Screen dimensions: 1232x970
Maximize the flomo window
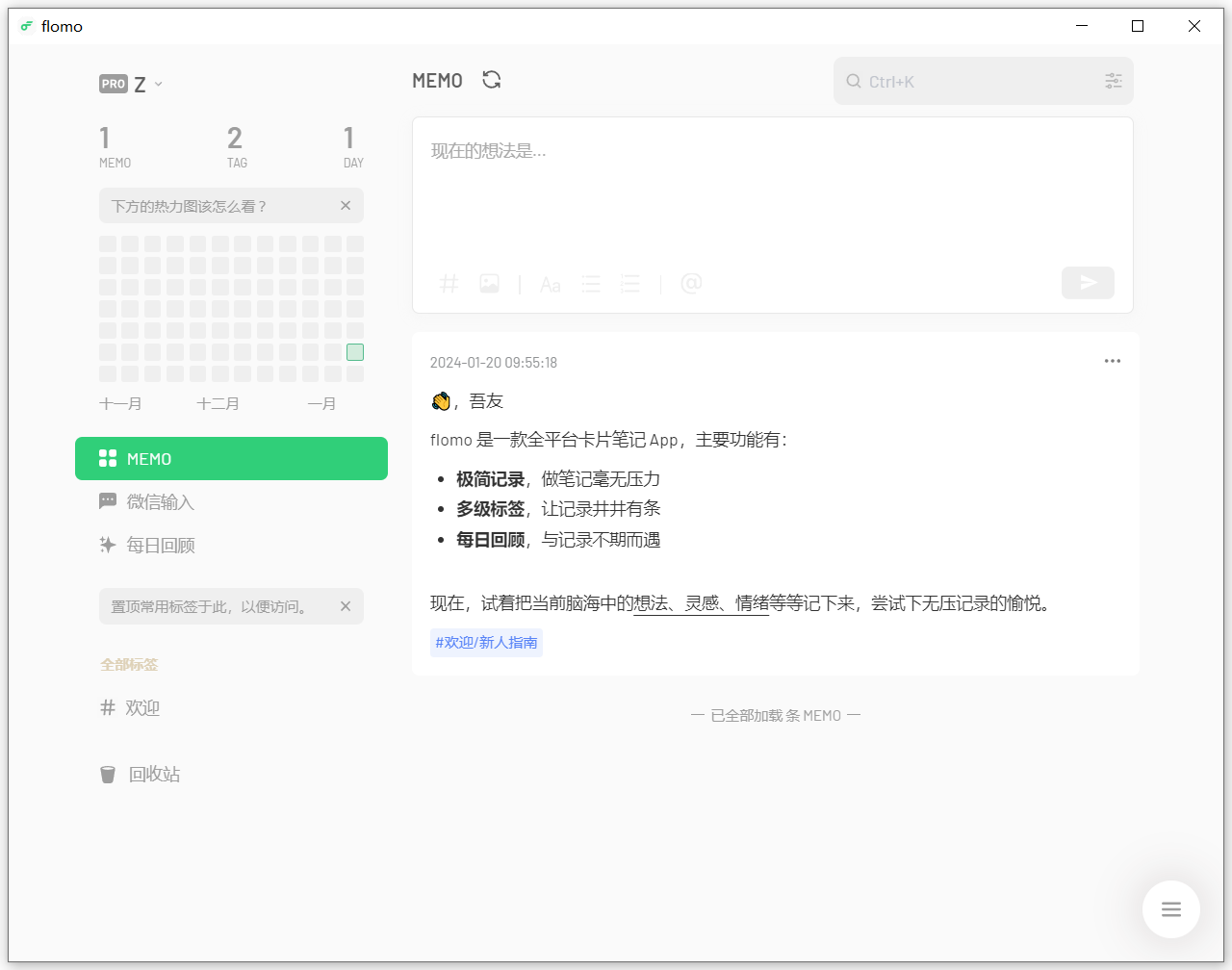click(1138, 26)
